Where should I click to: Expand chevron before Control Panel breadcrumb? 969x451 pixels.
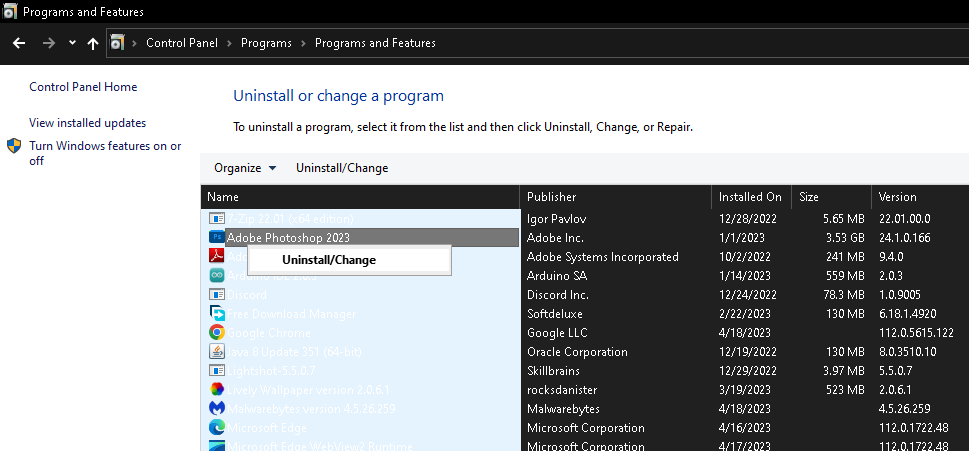click(x=134, y=43)
